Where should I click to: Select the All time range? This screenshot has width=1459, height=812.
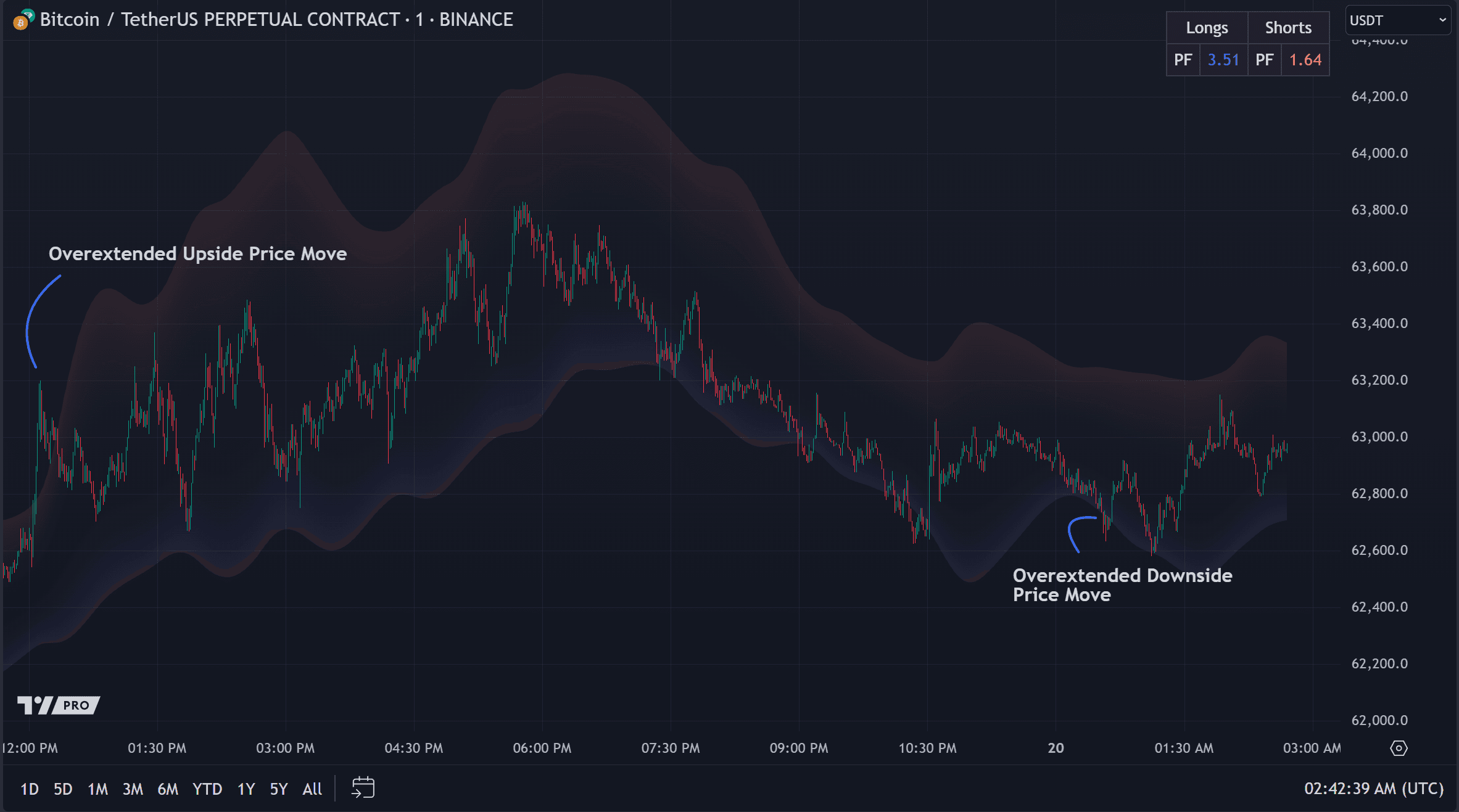coord(312,789)
